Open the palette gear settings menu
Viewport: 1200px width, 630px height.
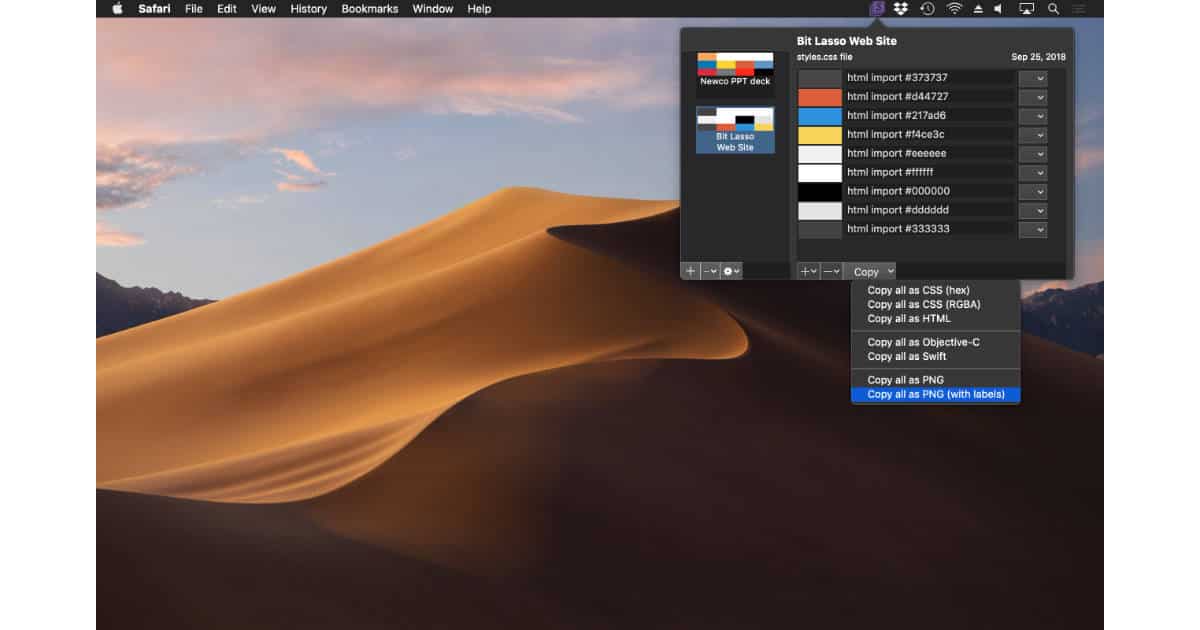[x=731, y=271]
